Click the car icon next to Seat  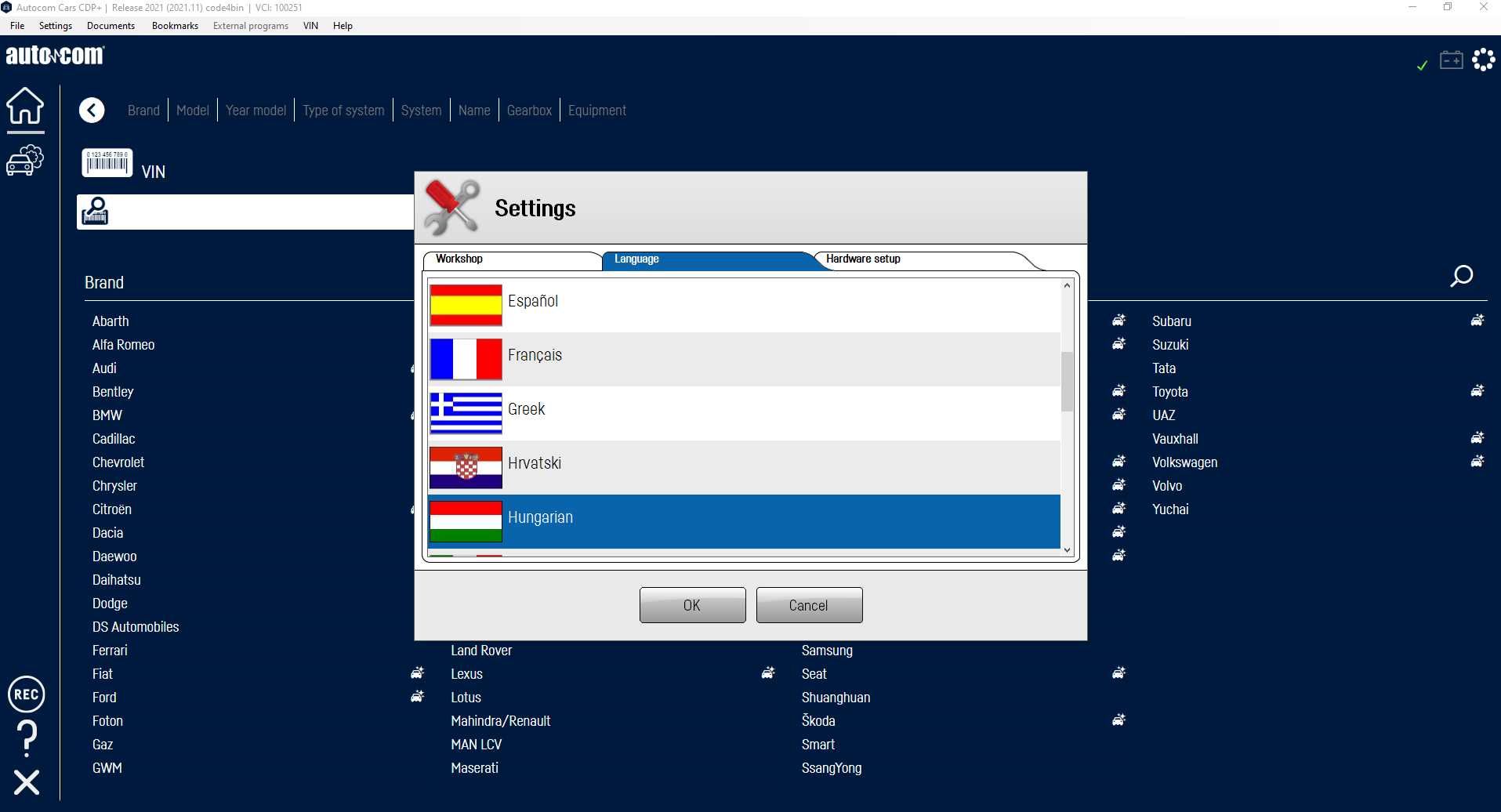tap(1119, 672)
